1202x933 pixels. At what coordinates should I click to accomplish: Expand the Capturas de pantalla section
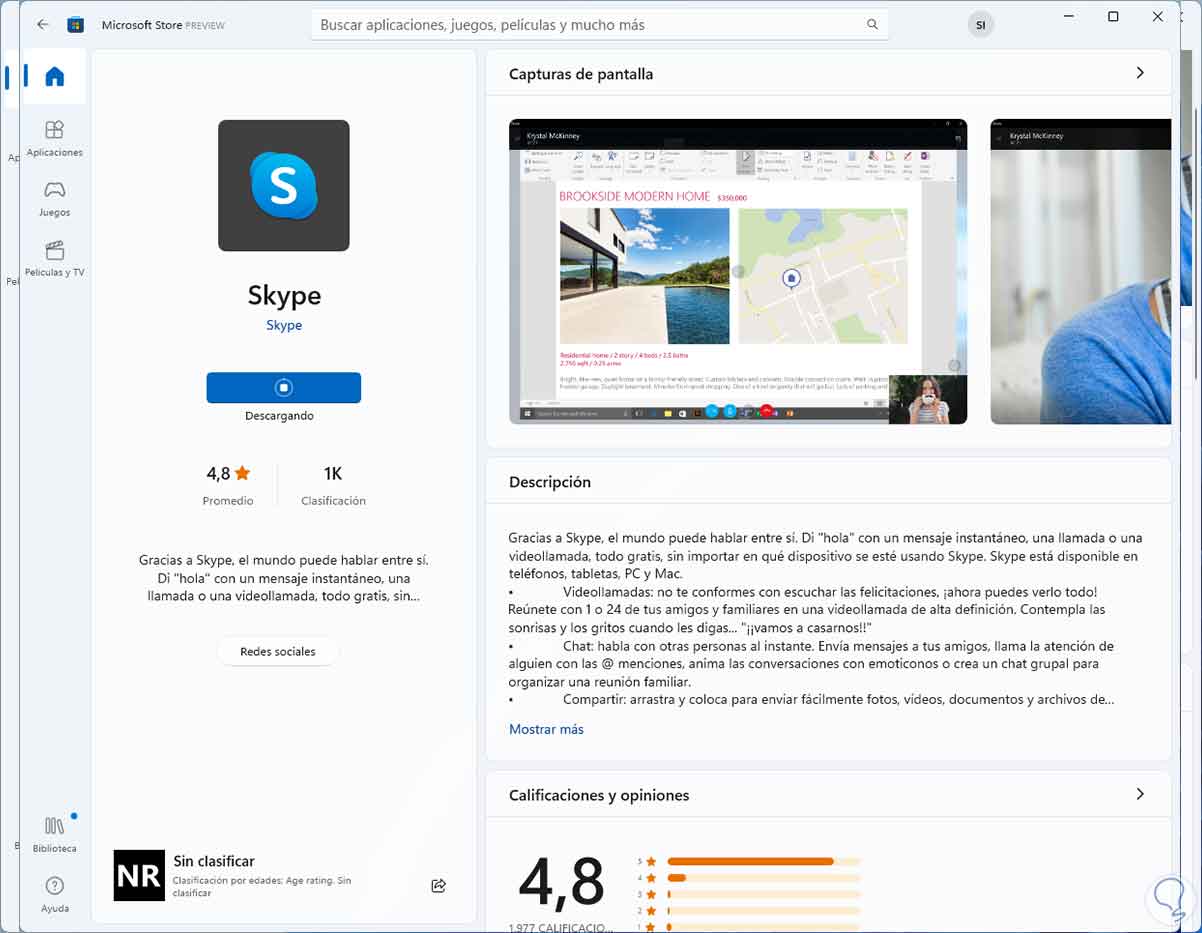click(x=1140, y=73)
